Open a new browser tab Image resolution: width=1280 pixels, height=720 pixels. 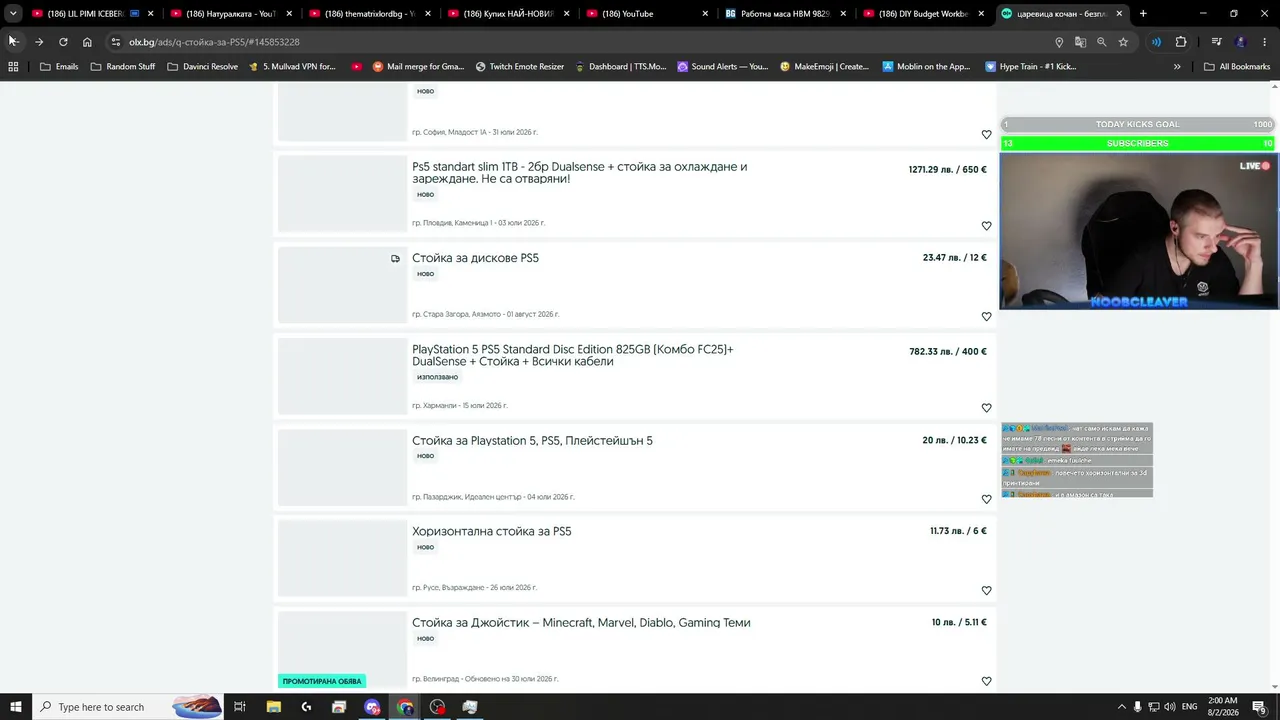click(x=1143, y=14)
